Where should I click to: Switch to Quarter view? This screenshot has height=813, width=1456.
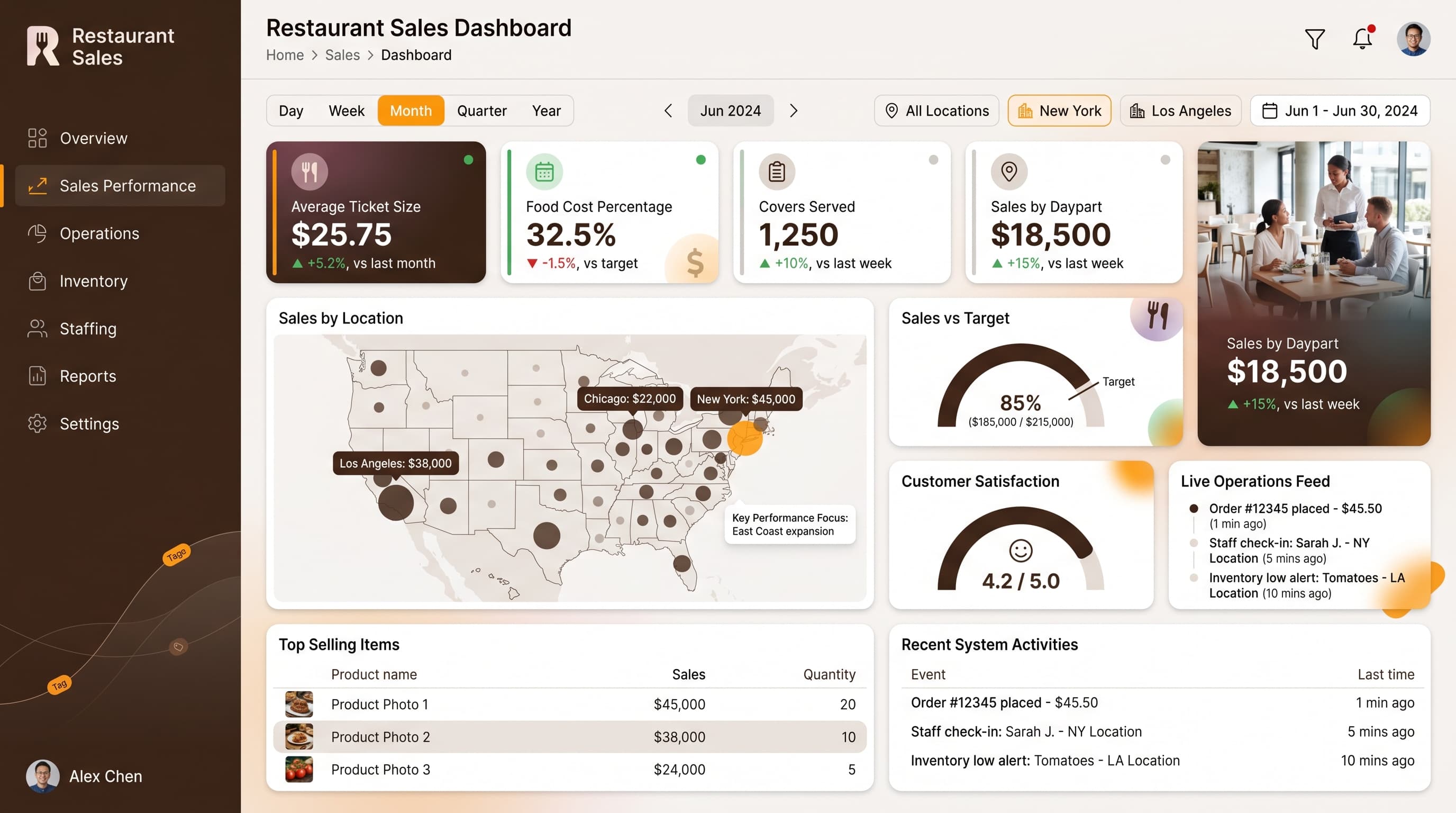pos(481,111)
